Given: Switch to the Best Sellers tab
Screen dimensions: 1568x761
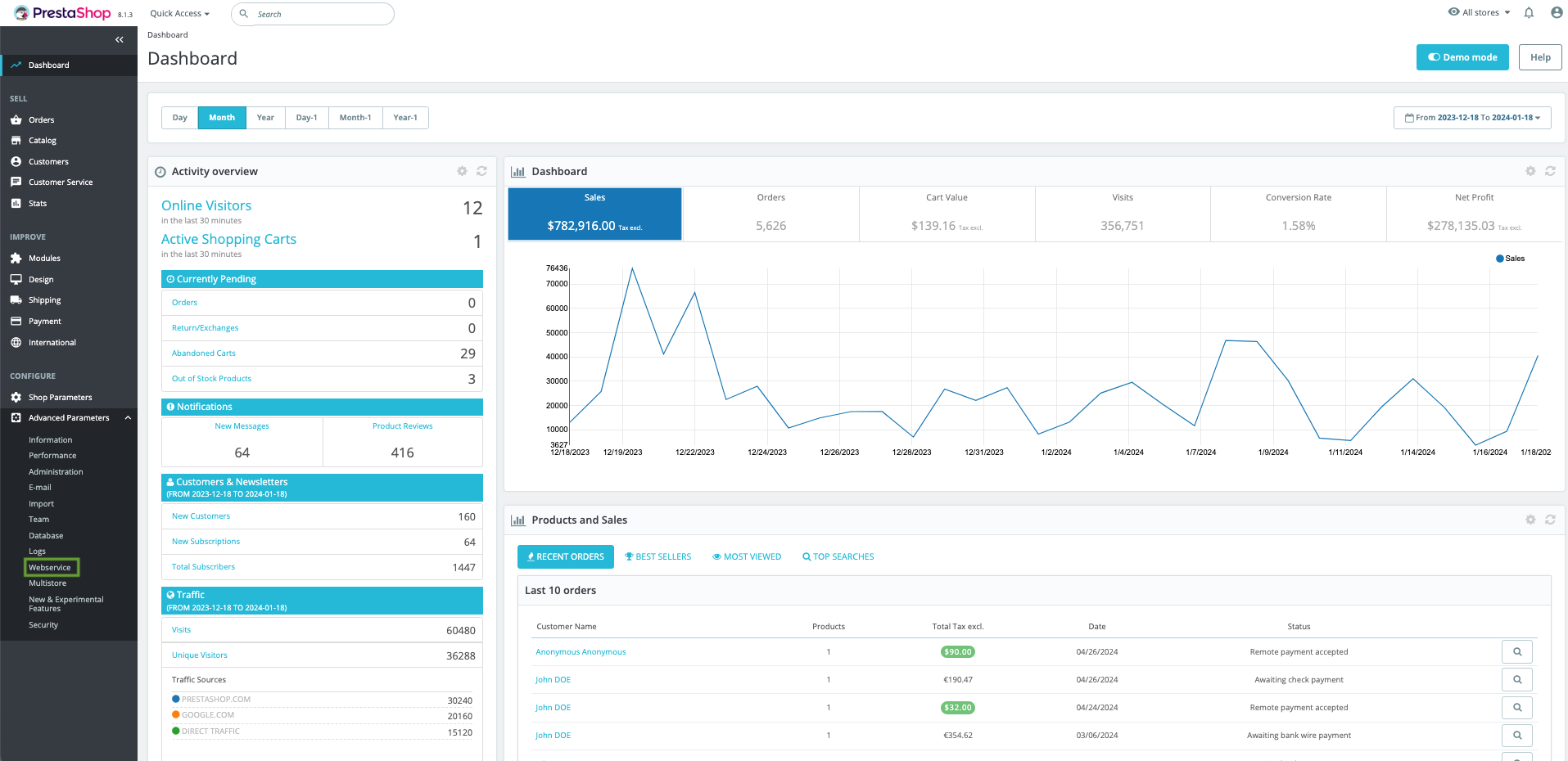Looking at the screenshot, I should (657, 557).
